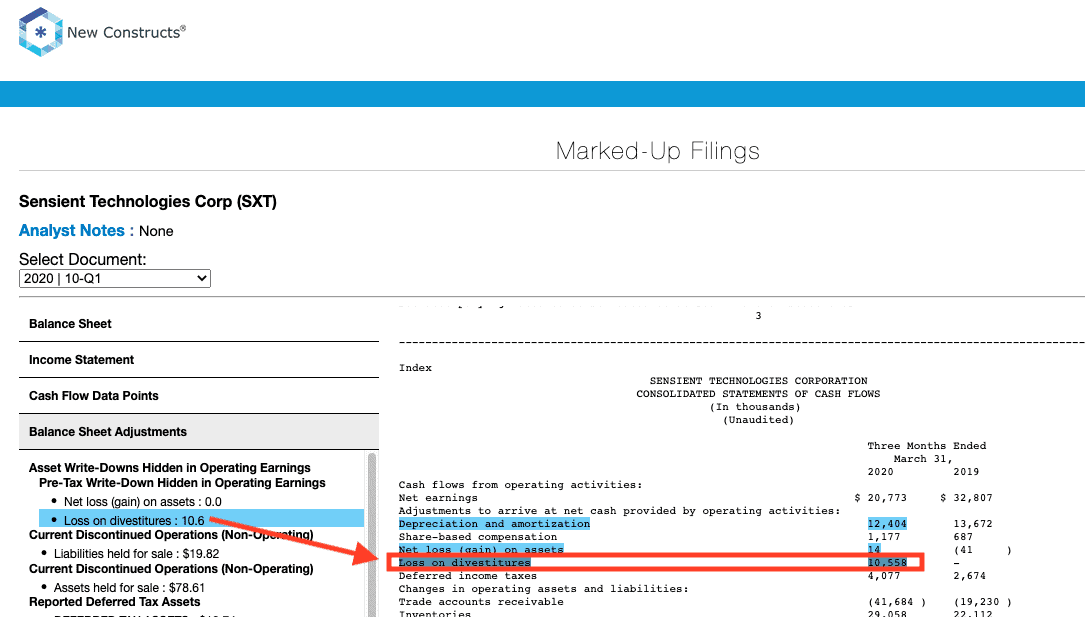Click highlighted Depreciation and amortization line

pyautogui.click(x=494, y=524)
